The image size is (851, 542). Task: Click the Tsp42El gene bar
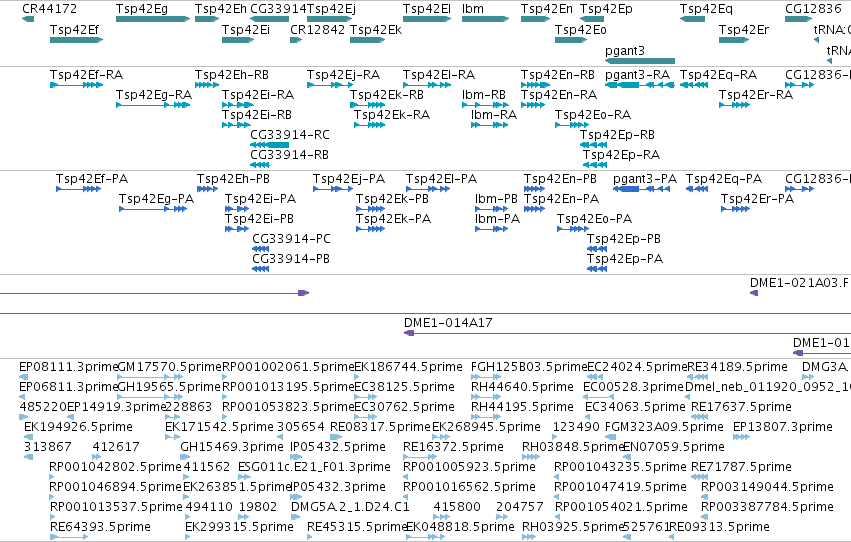pyautogui.click(x=427, y=19)
